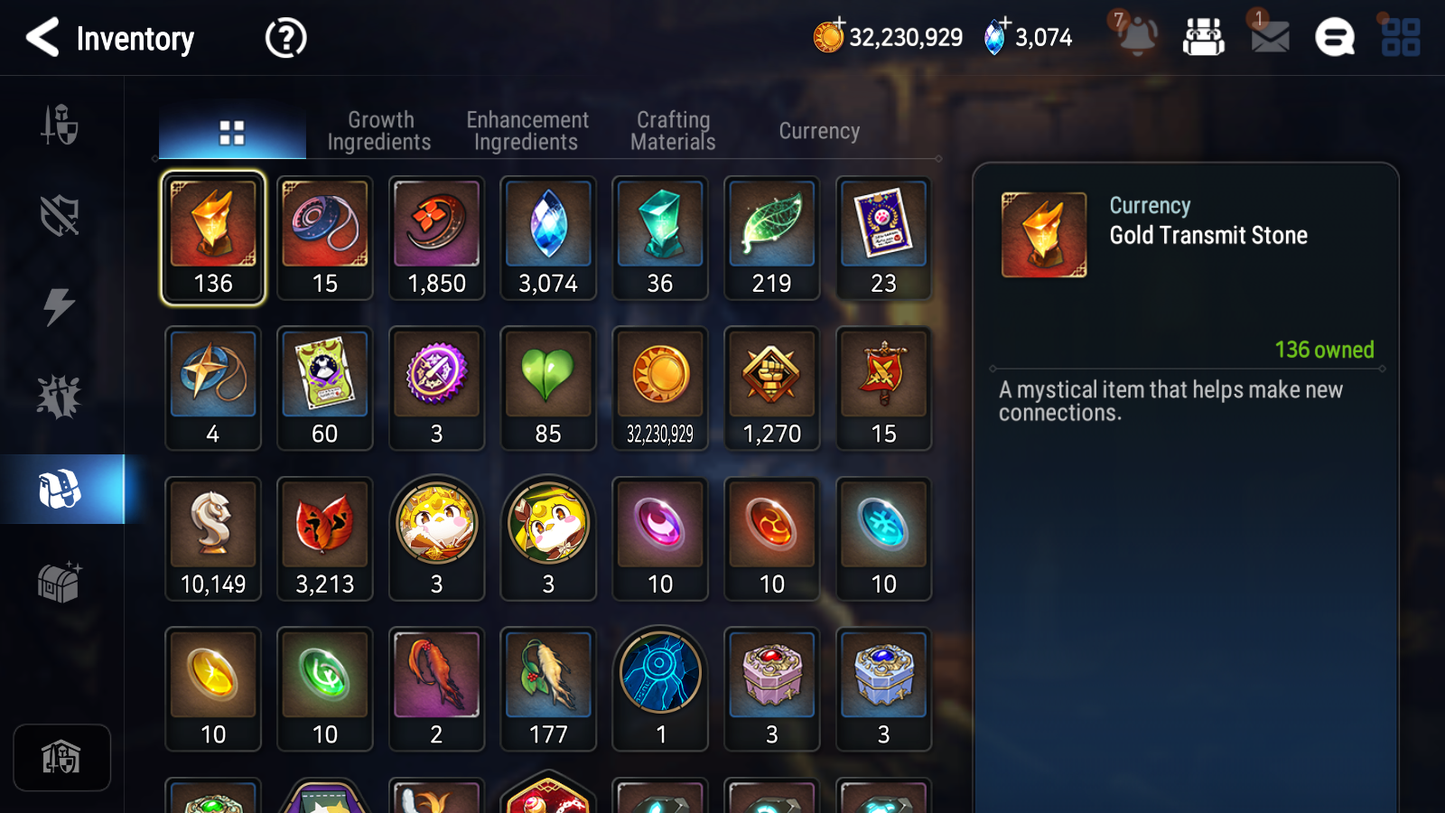Switch to Growth Ingredients tab
This screenshot has height=813, width=1445.
(380, 131)
